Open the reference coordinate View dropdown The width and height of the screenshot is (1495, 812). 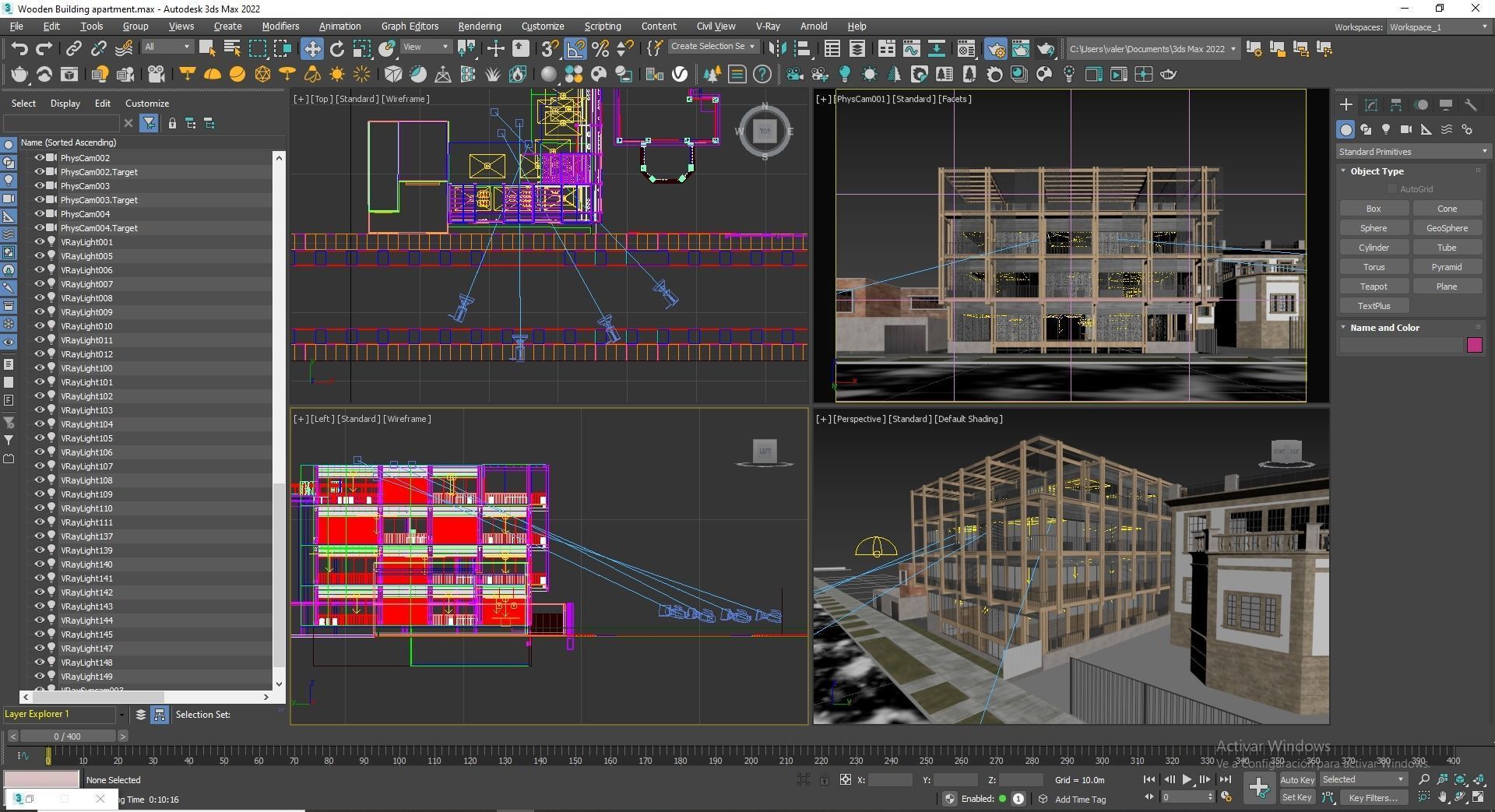pyautogui.click(x=425, y=47)
